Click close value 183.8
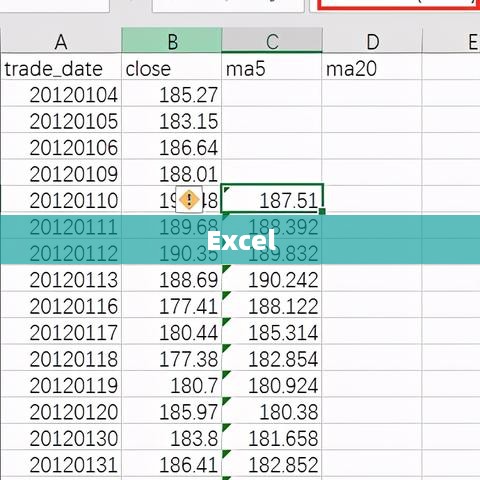This screenshot has width=480, height=480. click(172, 438)
